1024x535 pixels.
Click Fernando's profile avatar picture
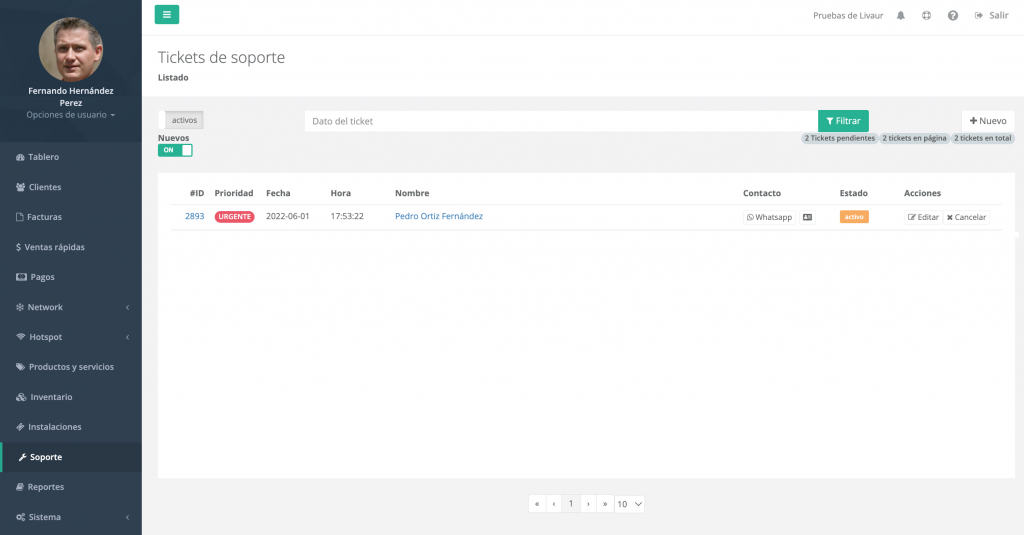70,49
